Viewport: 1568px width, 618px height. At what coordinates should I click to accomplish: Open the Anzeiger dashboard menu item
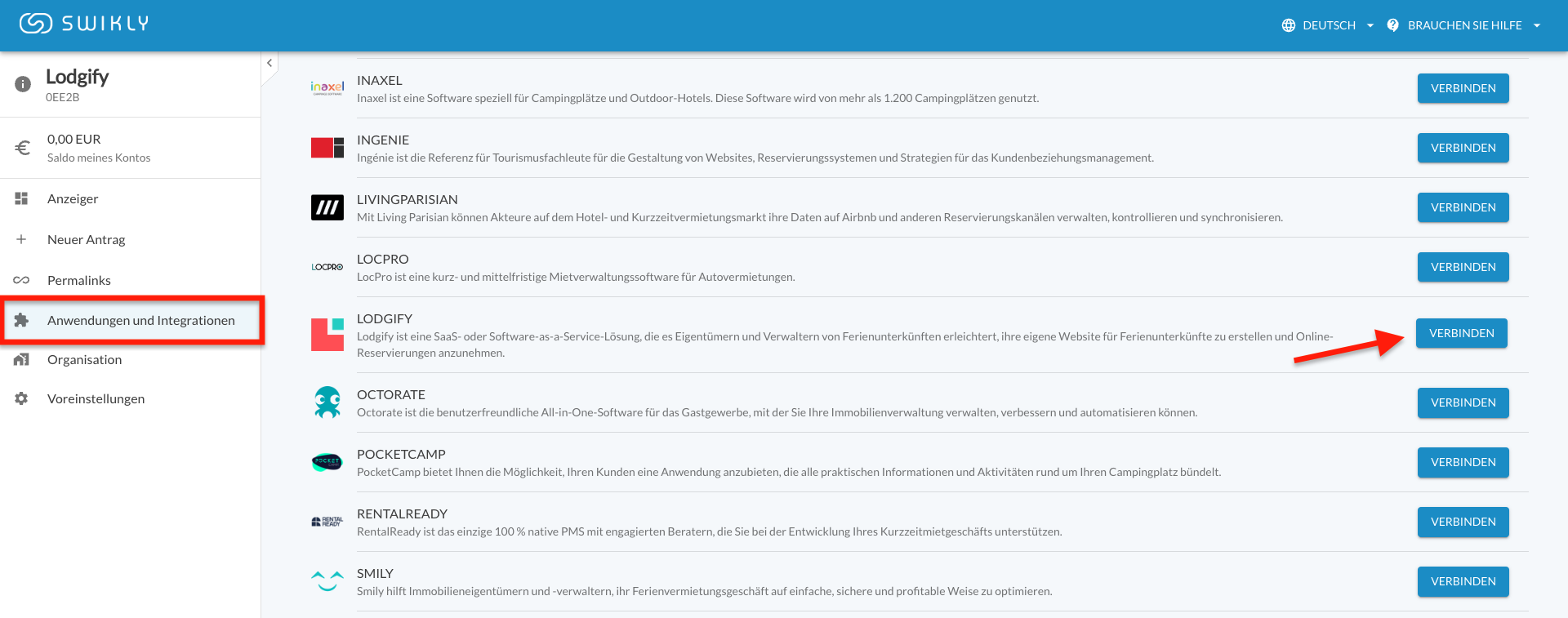[131, 198]
